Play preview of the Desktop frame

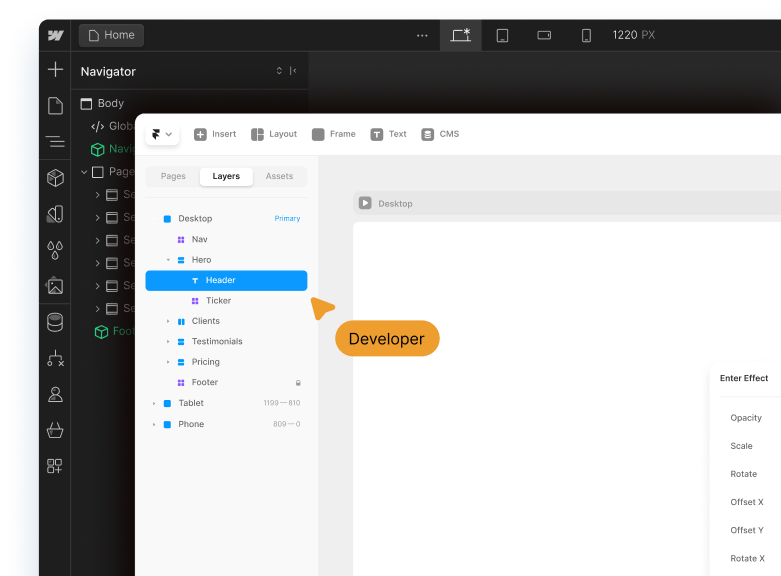[365, 203]
